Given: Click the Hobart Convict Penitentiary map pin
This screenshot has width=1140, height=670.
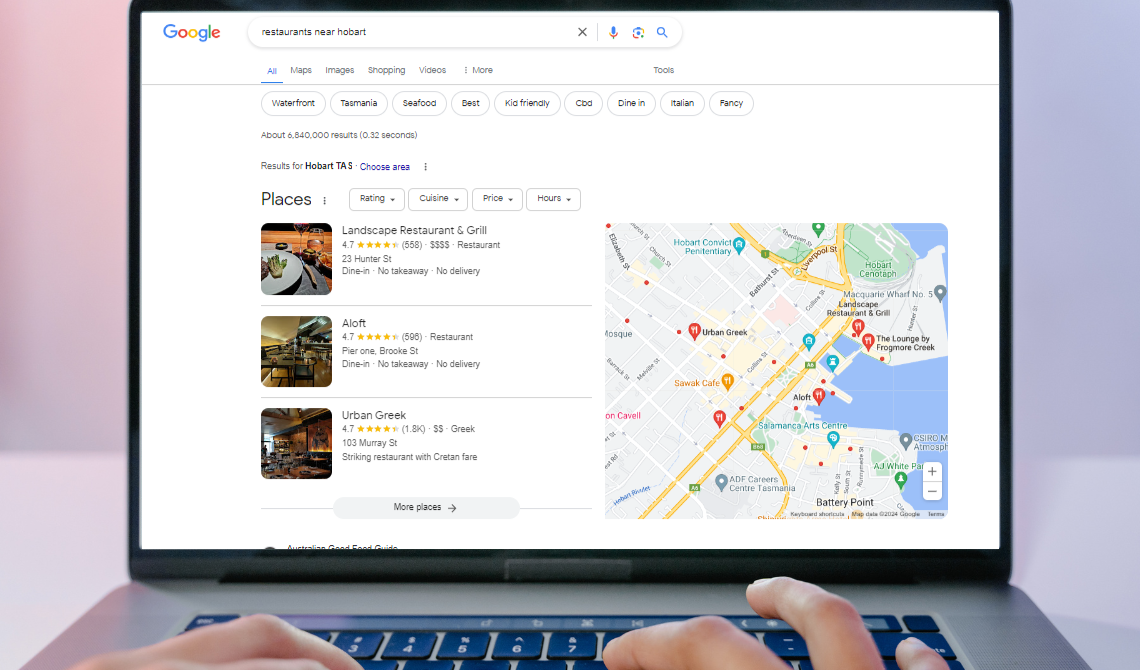Looking at the screenshot, I should tap(739, 245).
